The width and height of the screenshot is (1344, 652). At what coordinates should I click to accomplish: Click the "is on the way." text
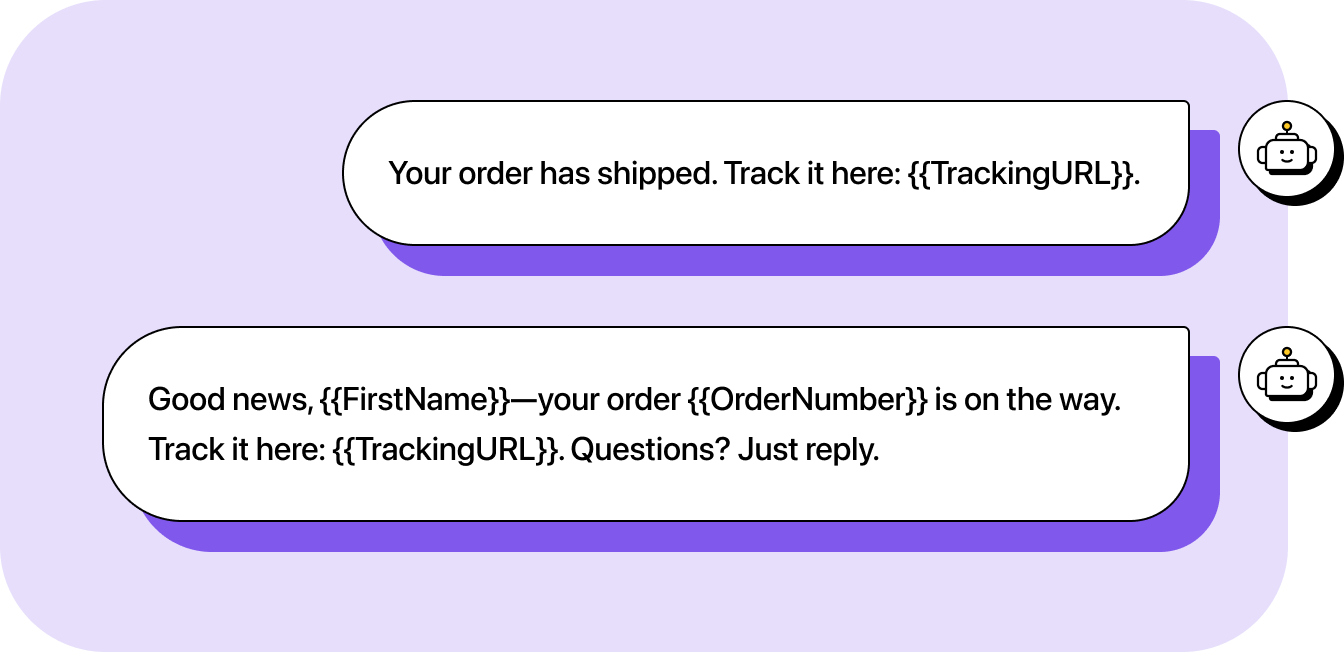[1028, 400]
